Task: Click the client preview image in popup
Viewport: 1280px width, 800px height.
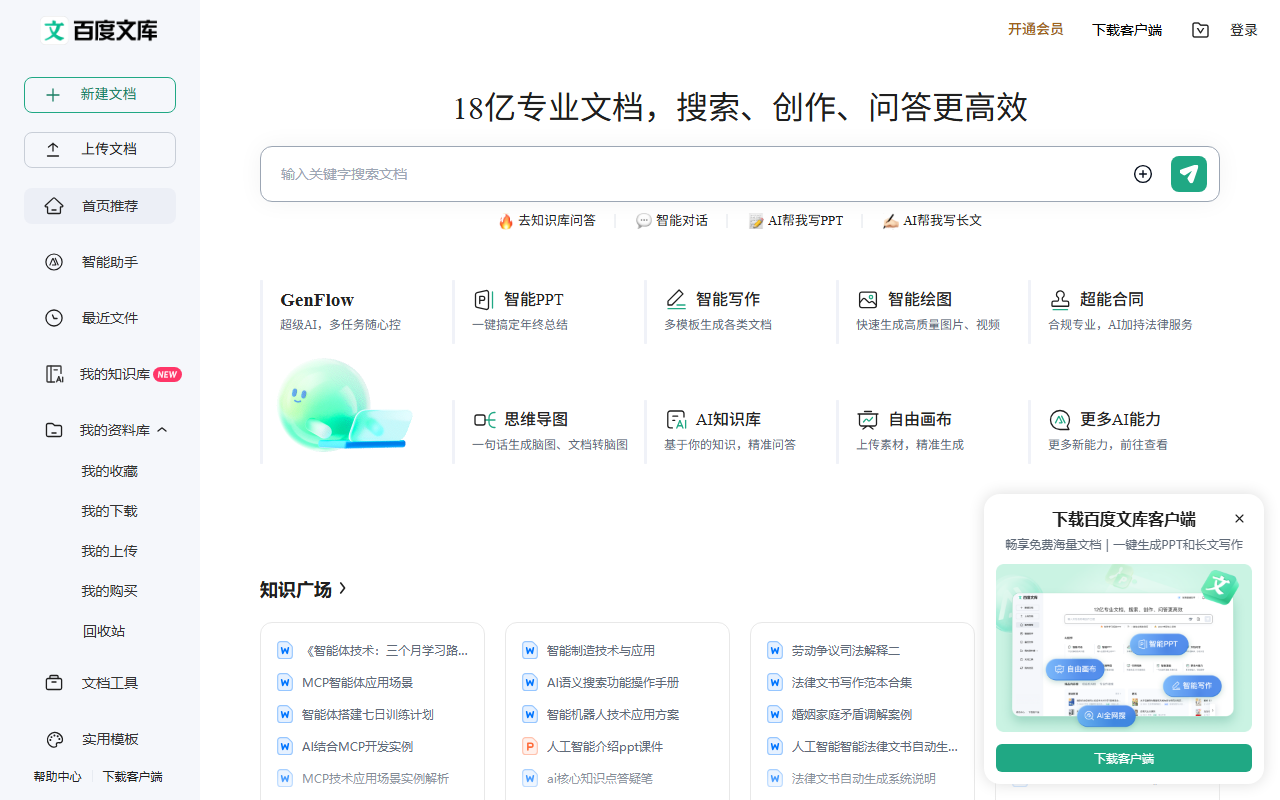Action: [1124, 648]
